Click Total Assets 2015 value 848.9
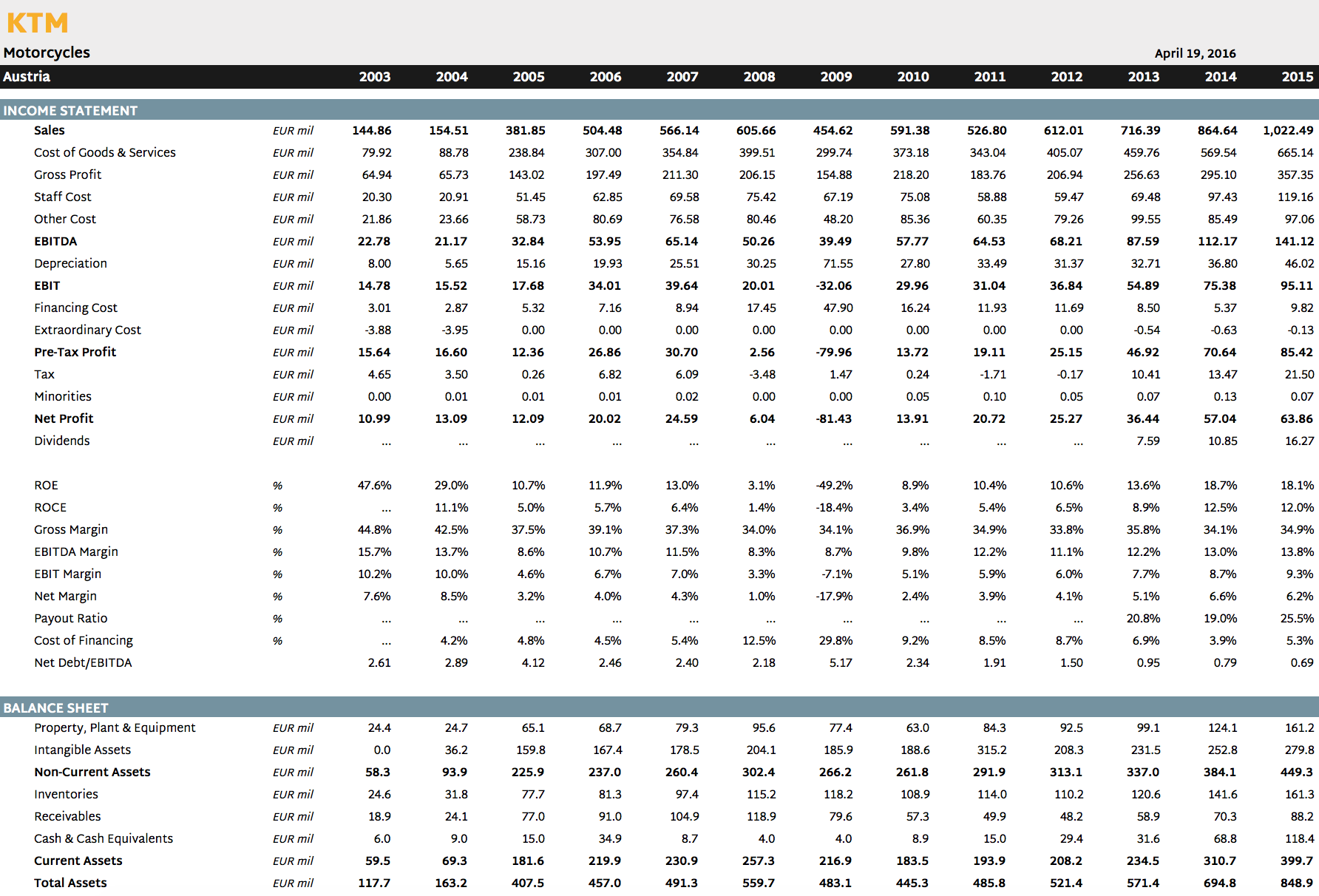The image size is (1319, 896). (1297, 883)
